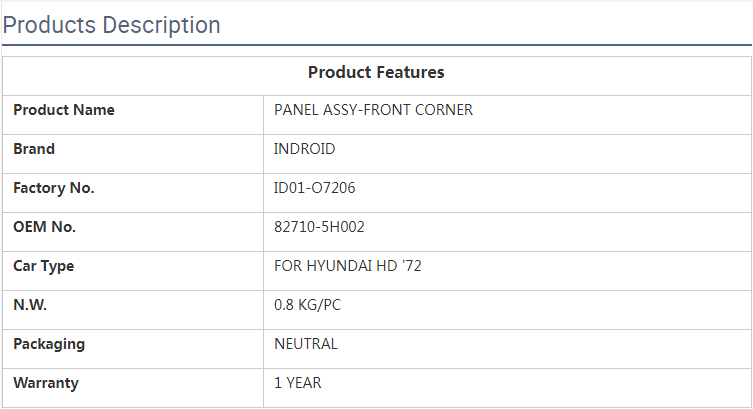Click the net weight '0.8 KG/PC'

click(x=307, y=305)
